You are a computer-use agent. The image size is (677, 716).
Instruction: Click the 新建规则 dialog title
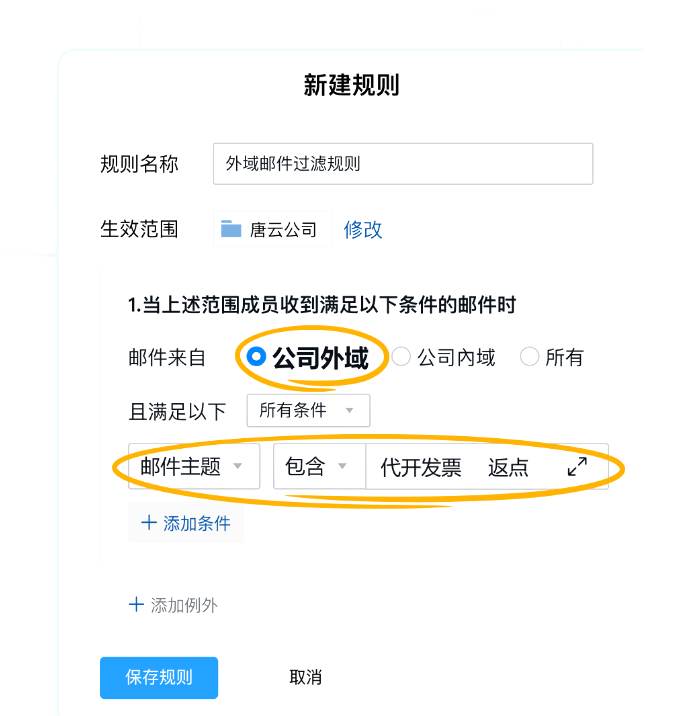click(351, 85)
